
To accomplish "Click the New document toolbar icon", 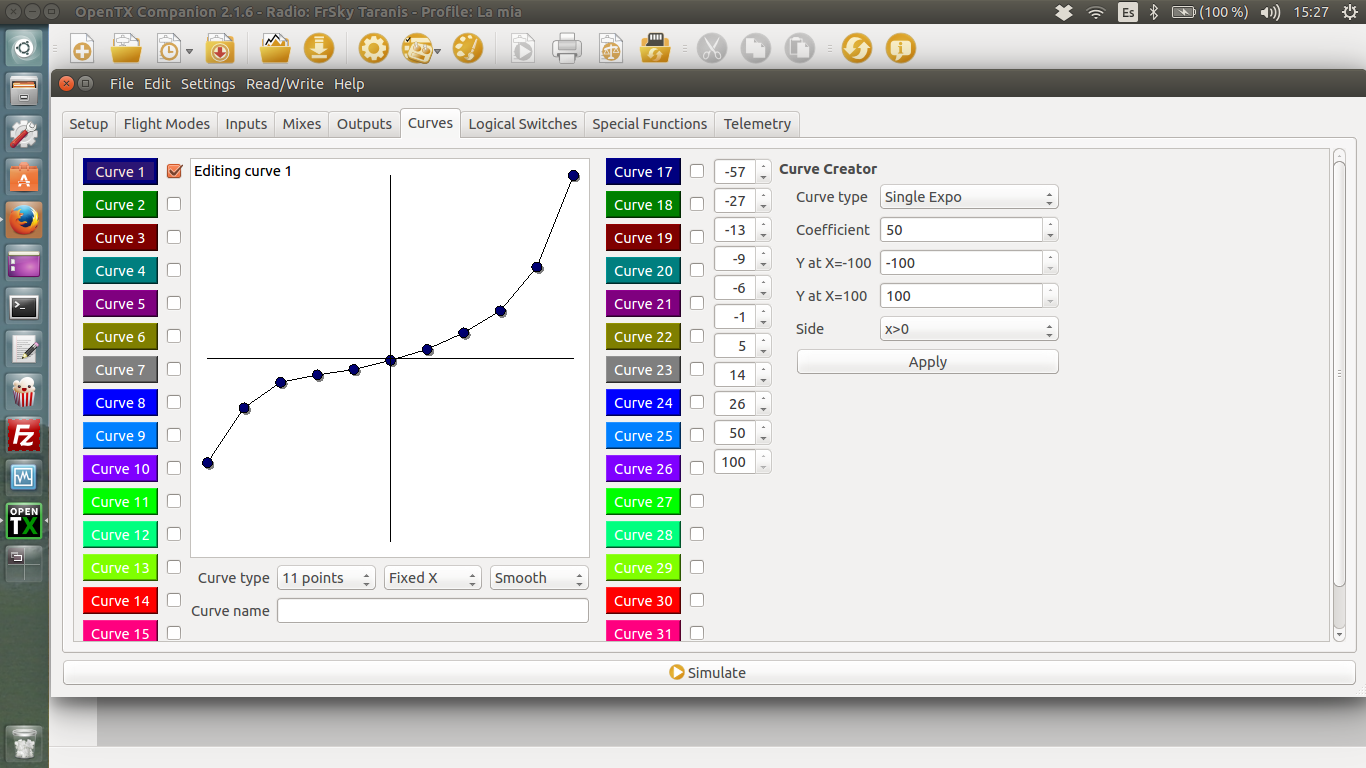I will pos(82,48).
